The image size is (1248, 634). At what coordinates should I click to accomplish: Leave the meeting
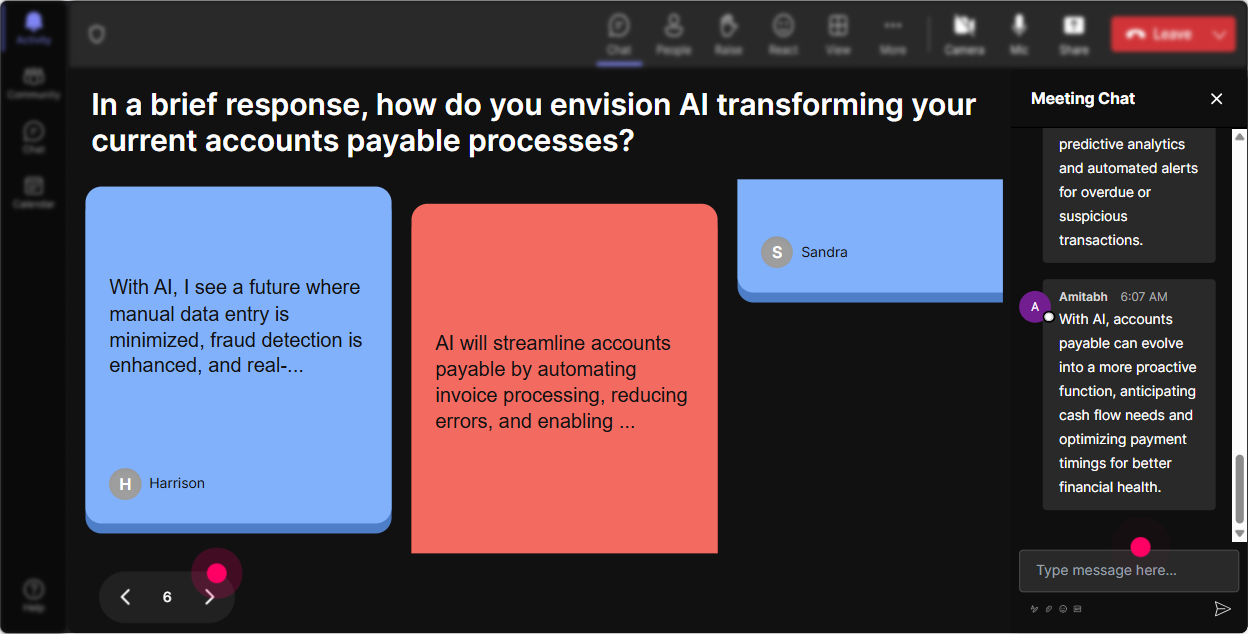click(1158, 34)
